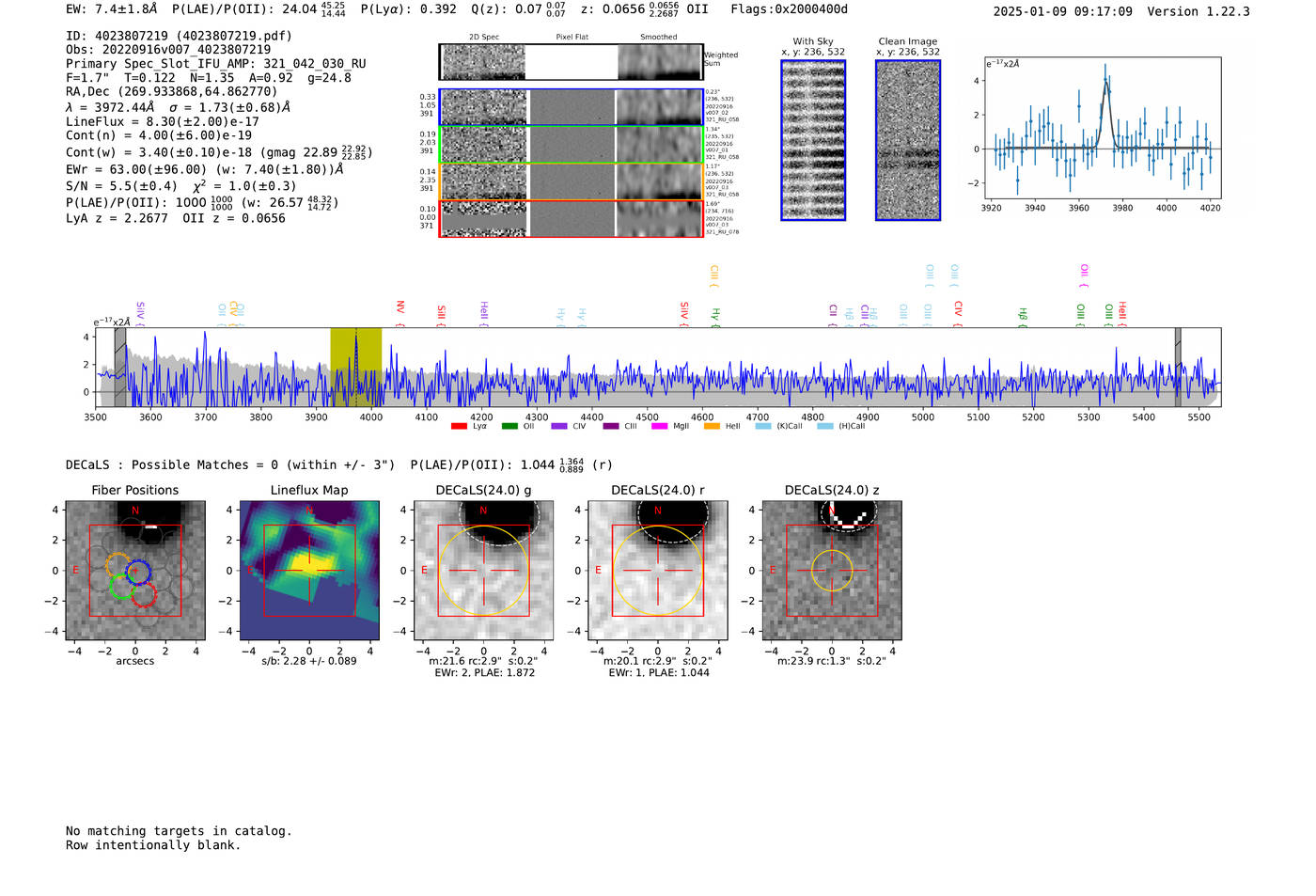
Task: Click EWr: 1. PLAE: 1.044 caption
Action: (x=659, y=673)
